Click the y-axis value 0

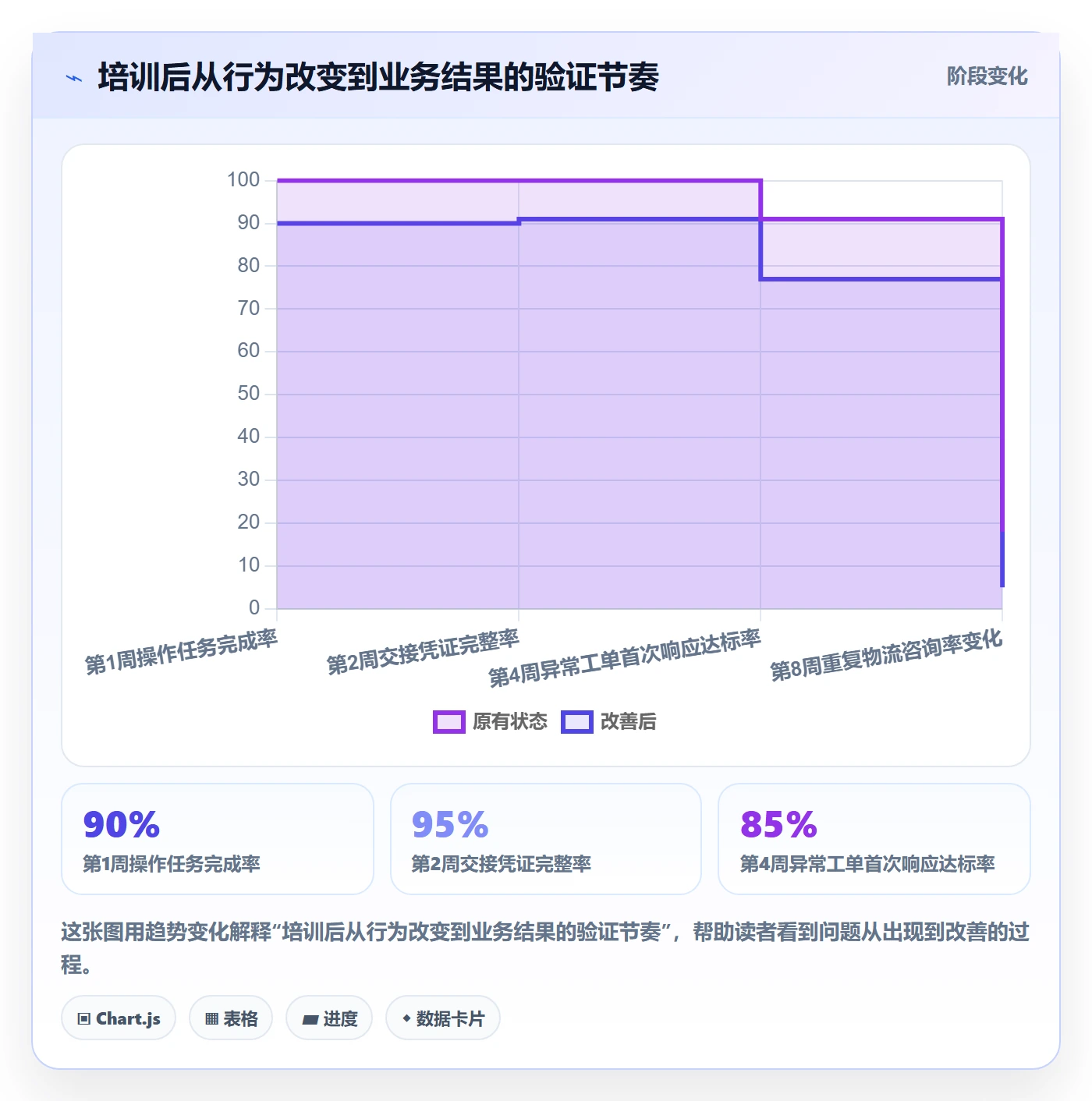pos(254,608)
